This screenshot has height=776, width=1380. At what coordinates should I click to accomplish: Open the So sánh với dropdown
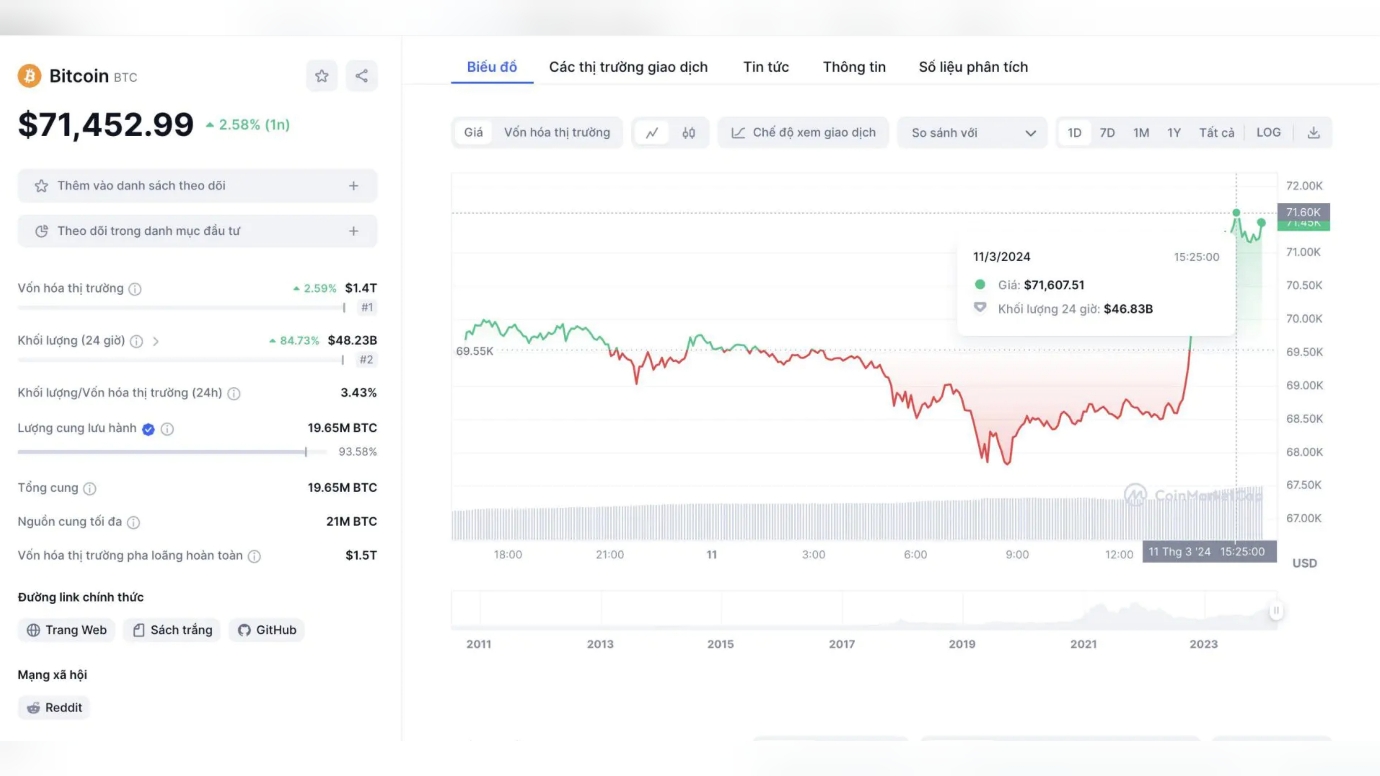pyautogui.click(x=972, y=133)
